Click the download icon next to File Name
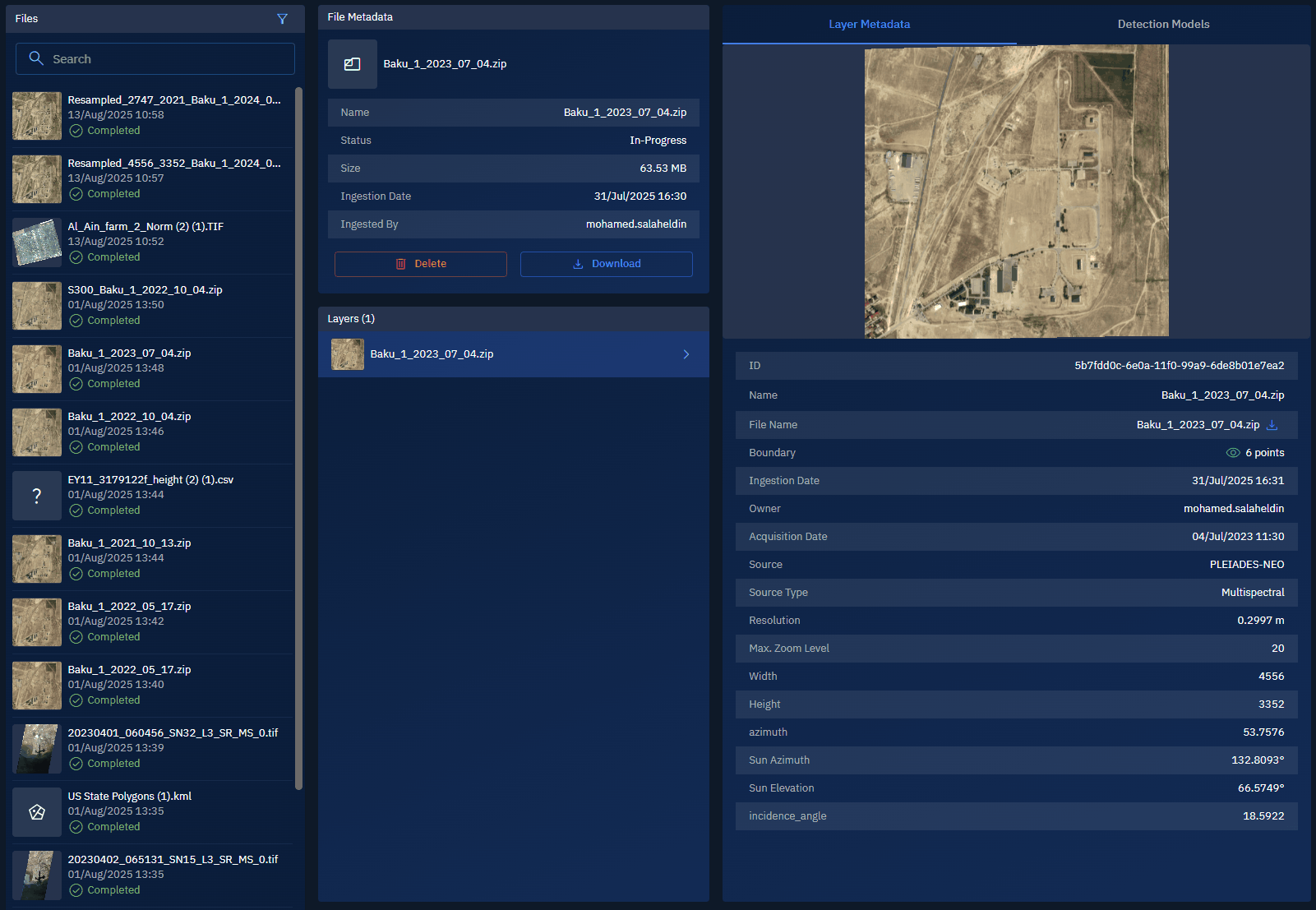Viewport: 1316px width, 910px height. coord(1272,425)
